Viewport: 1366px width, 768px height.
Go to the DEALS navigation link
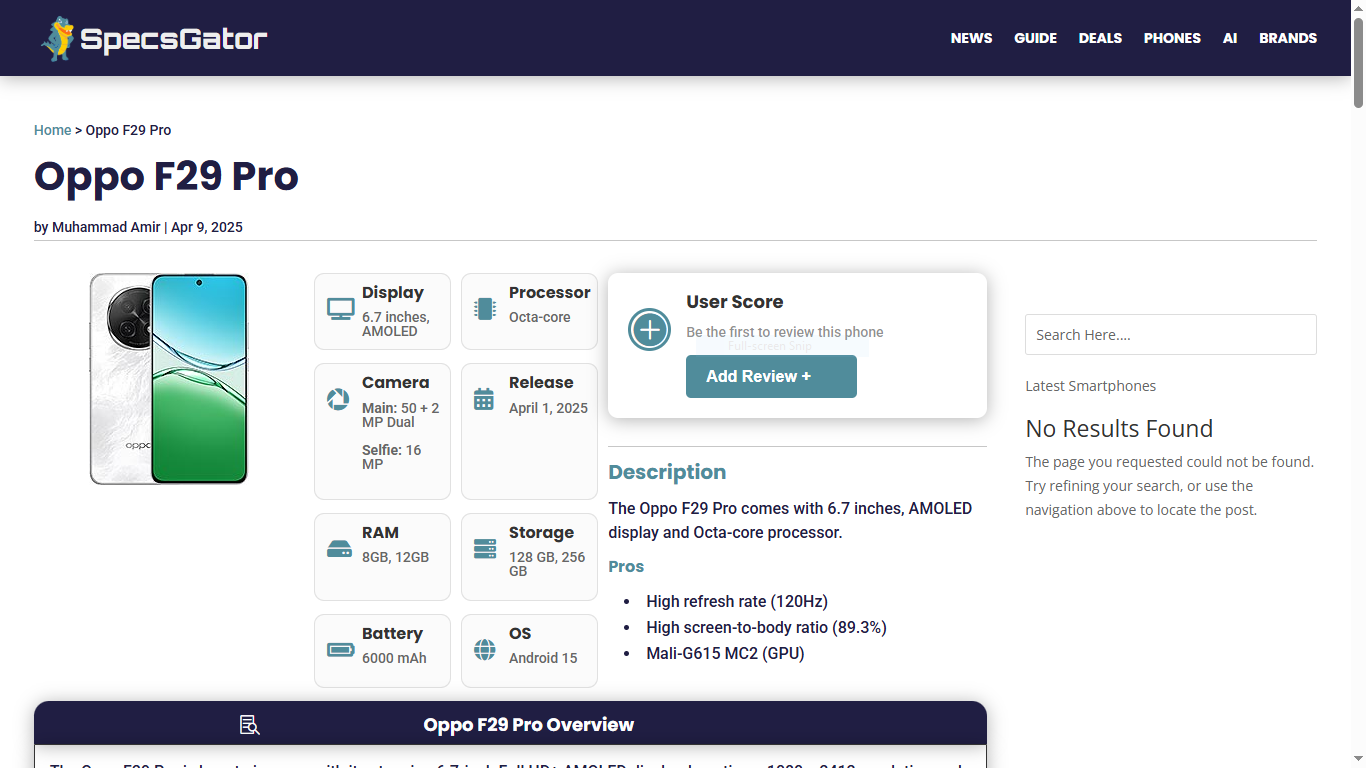[x=1100, y=38]
